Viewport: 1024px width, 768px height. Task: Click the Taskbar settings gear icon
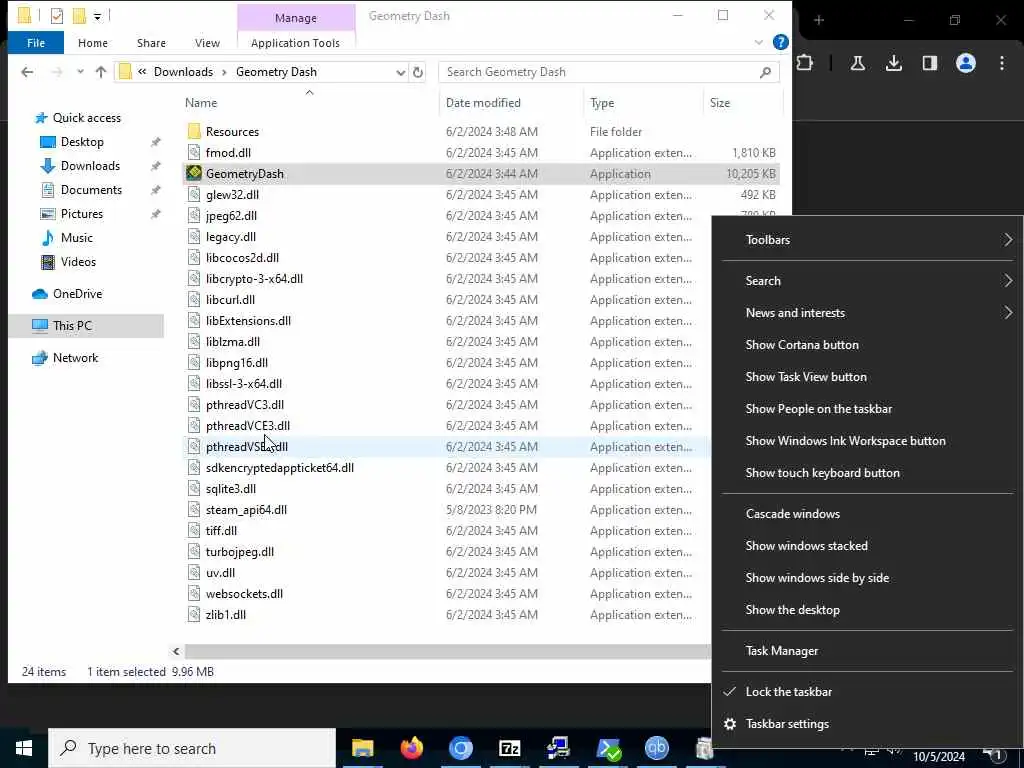(x=730, y=724)
